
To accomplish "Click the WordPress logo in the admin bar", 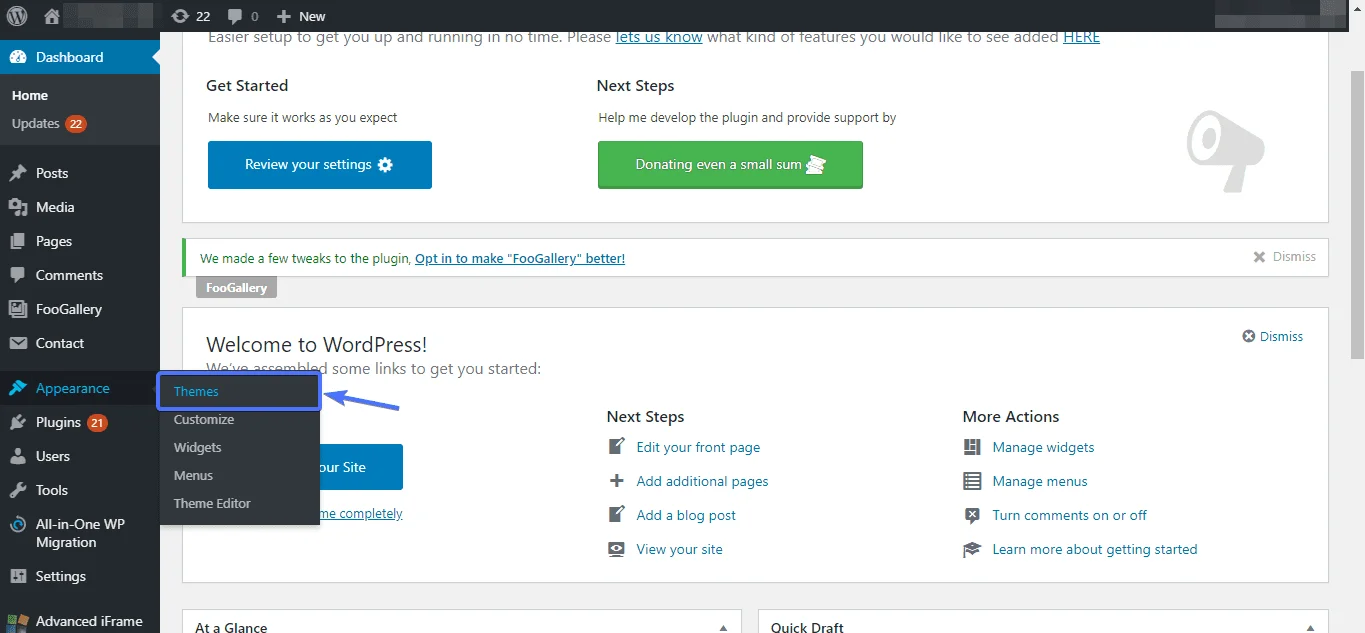I will coord(16,15).
